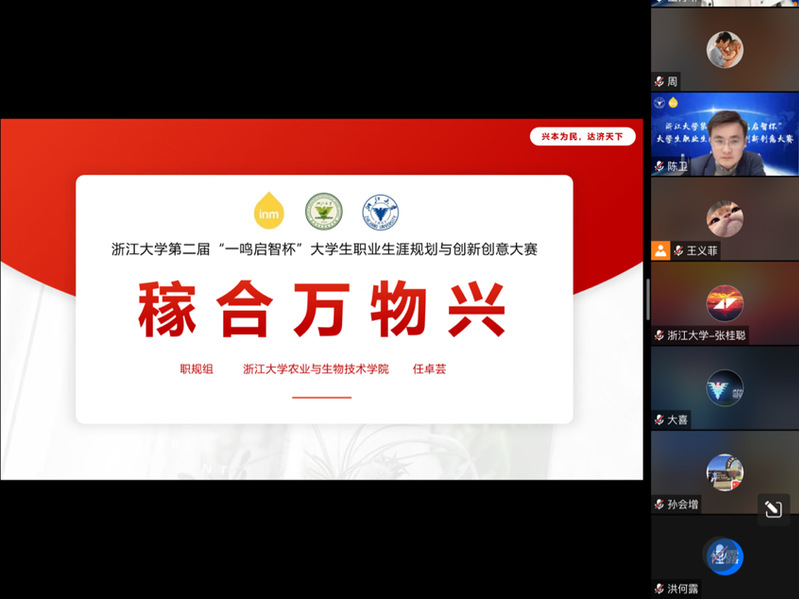Click muted microphone icon next to 陈卫
Screen dimensions: 799x599
pos(659,166)
